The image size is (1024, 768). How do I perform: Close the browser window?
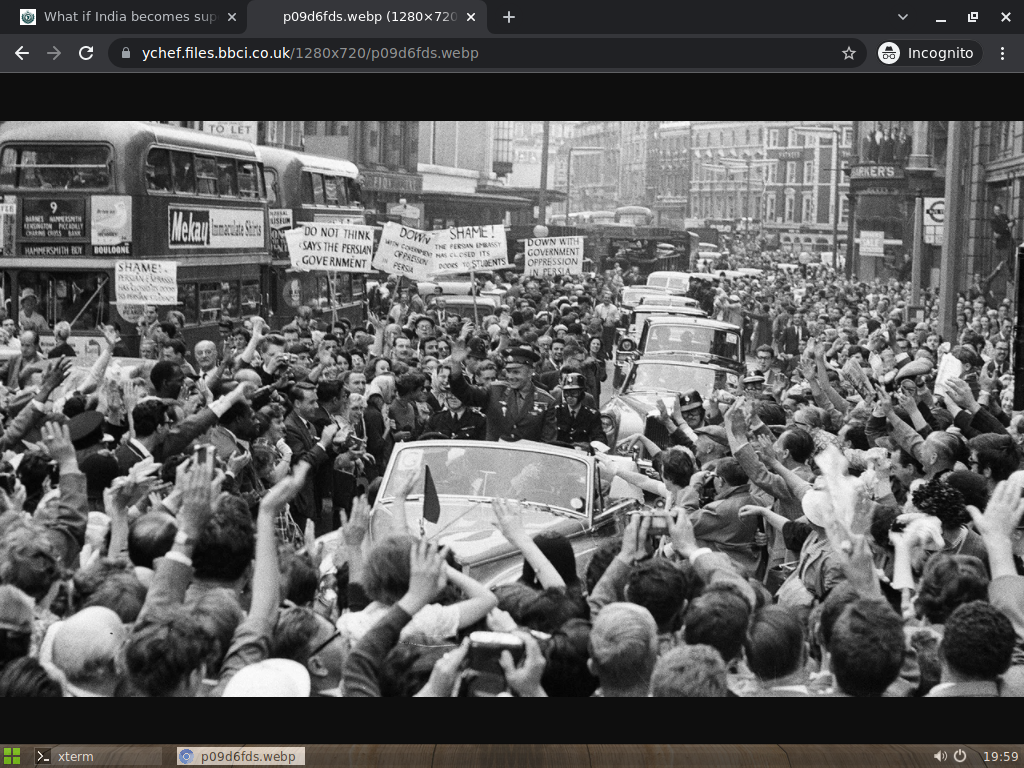click(1006, 17)
